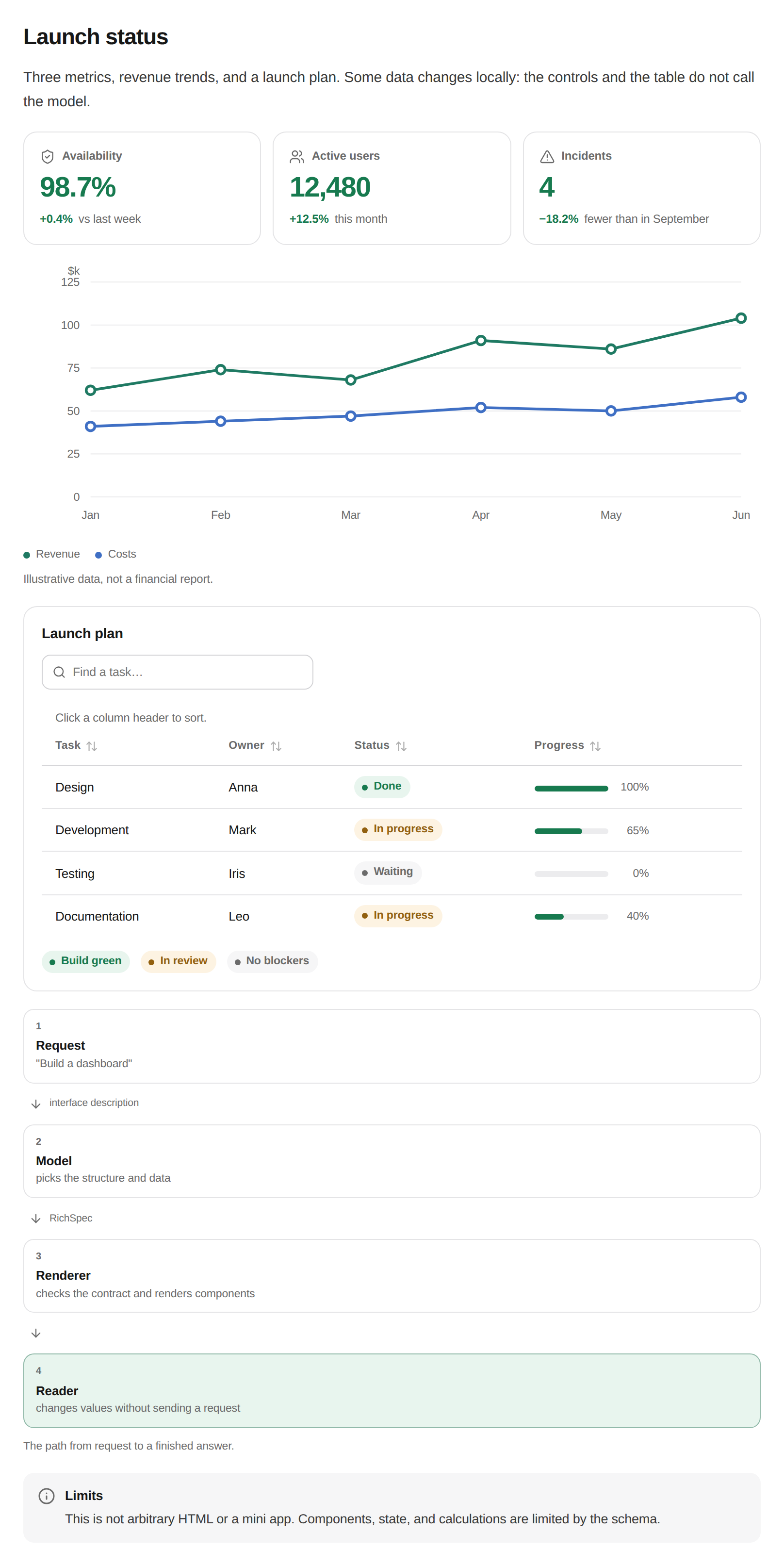784x1566 pixels.
Task: Click the In progress badge for Development
Action: (398, 829)
